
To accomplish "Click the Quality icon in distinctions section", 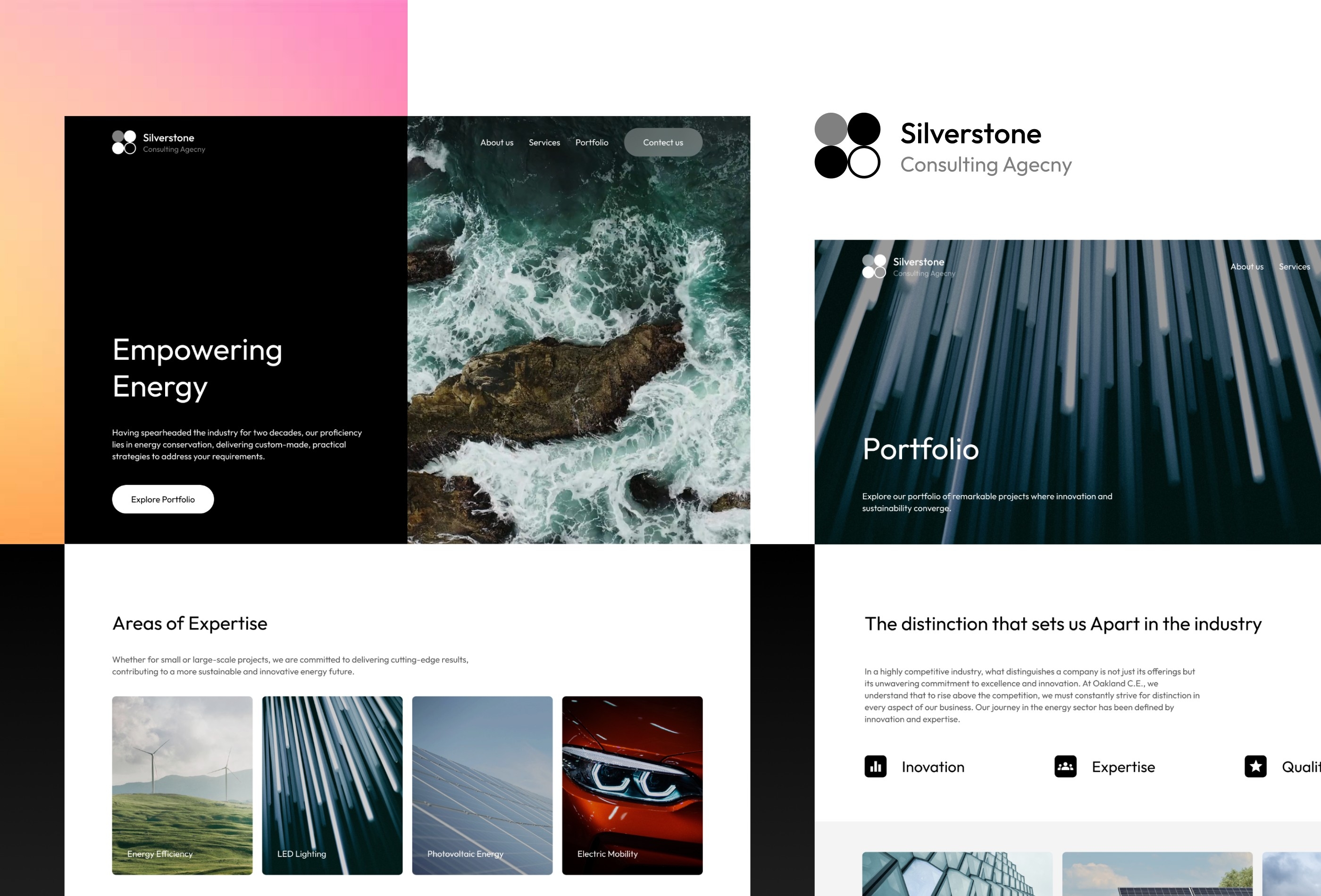I will pyautogui.click(x=1256, y=766).
